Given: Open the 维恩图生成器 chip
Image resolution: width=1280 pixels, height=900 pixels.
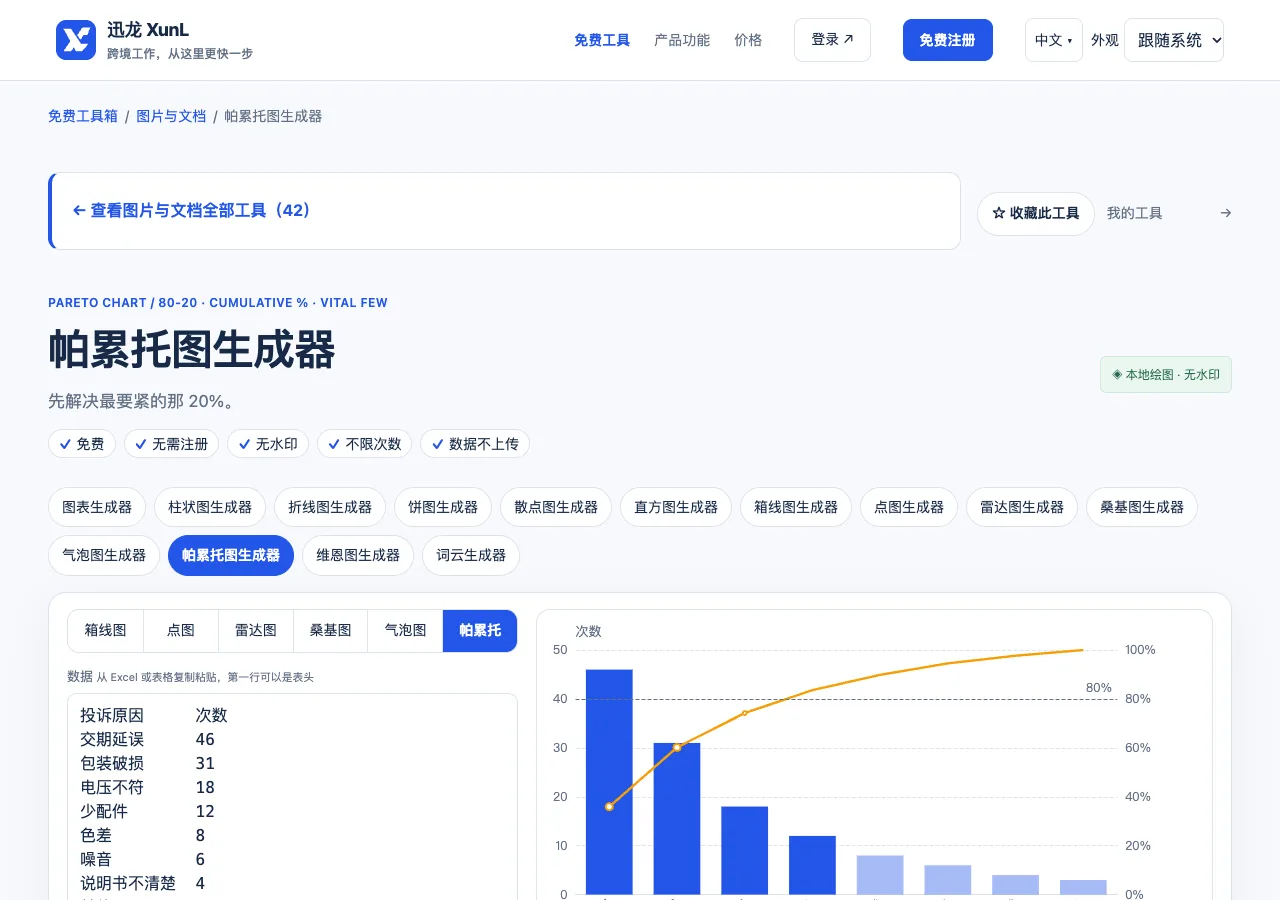Looking at the screenshot, I should [358, 555].
